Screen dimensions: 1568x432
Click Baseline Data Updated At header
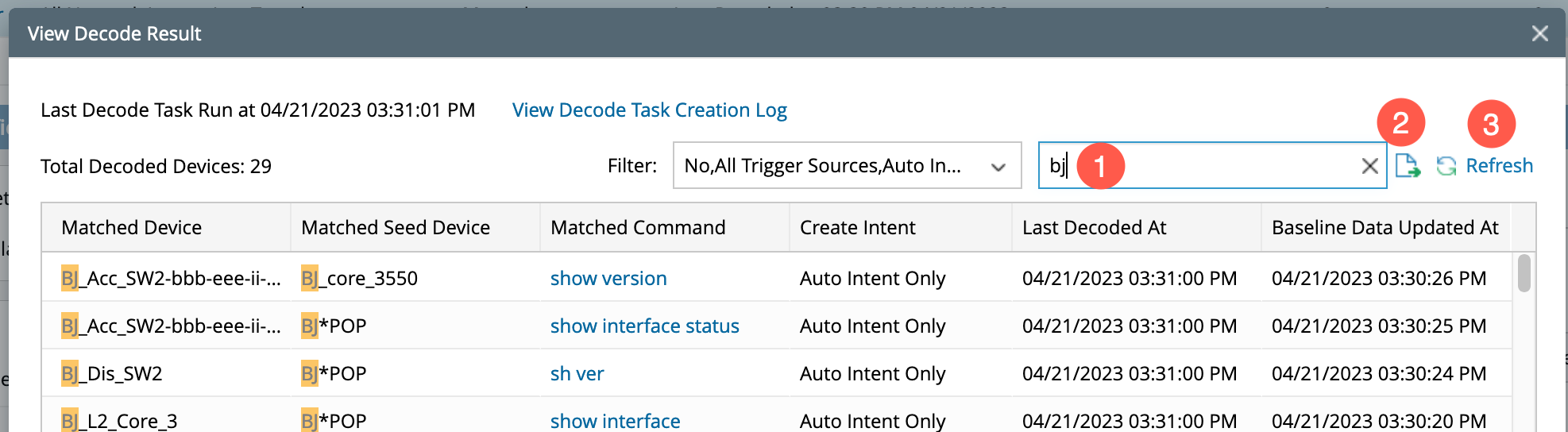[1385, 228]
